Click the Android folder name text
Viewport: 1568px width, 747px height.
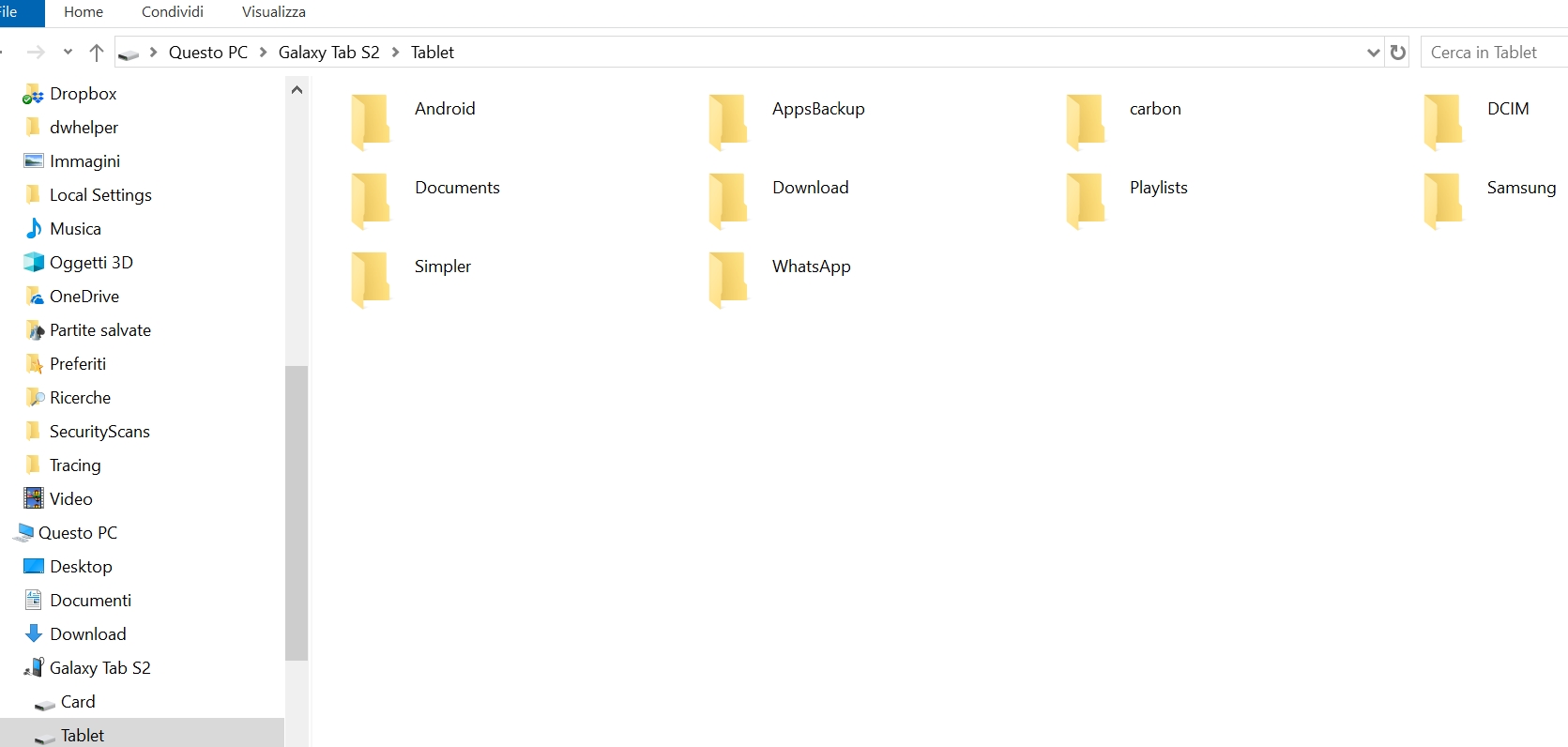pos(445,109)
